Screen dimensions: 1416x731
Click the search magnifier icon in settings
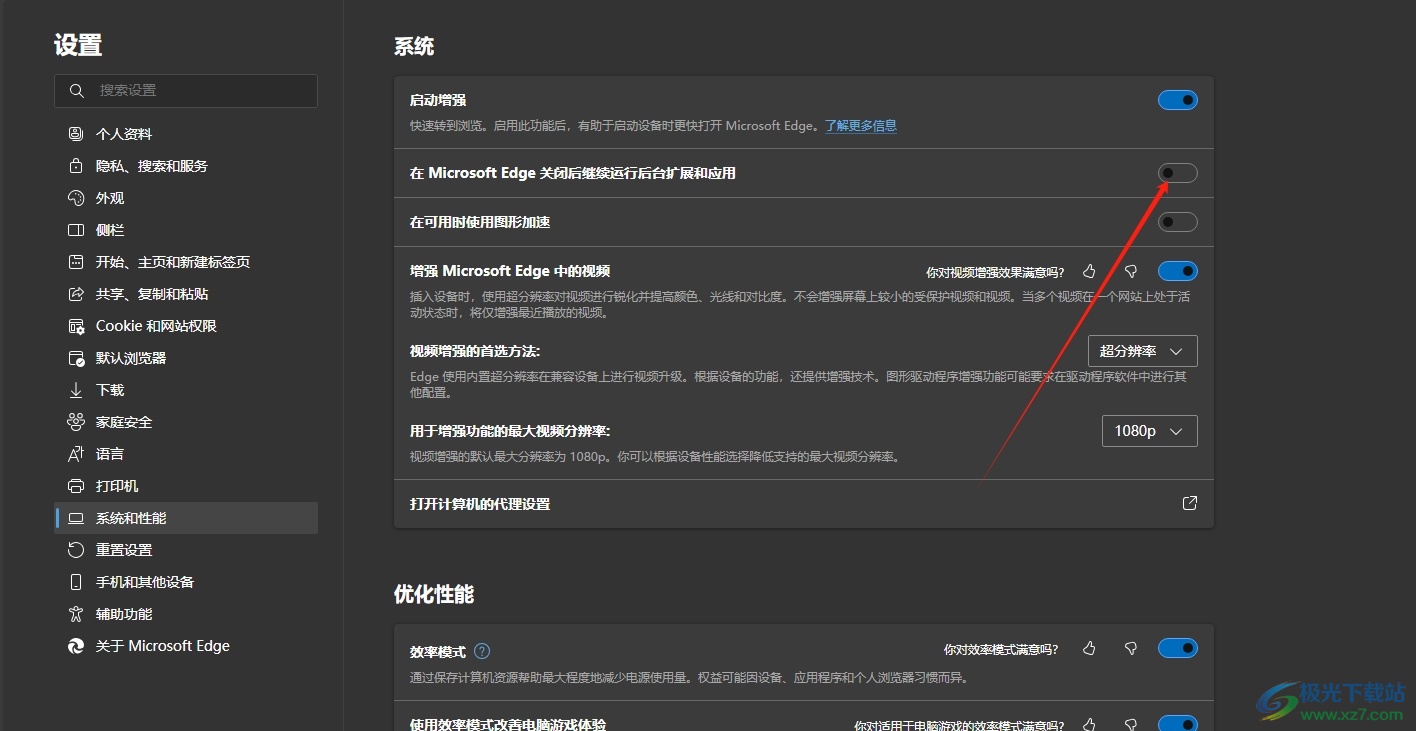pyautogui.click(x=76, y=90)
